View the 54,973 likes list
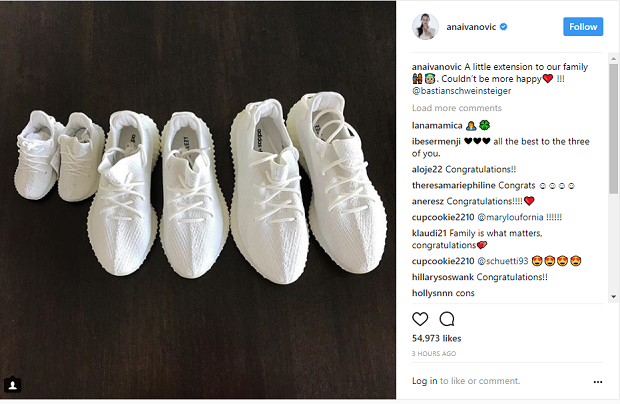This screenshot has width=620, height=404. coord(437,338)
